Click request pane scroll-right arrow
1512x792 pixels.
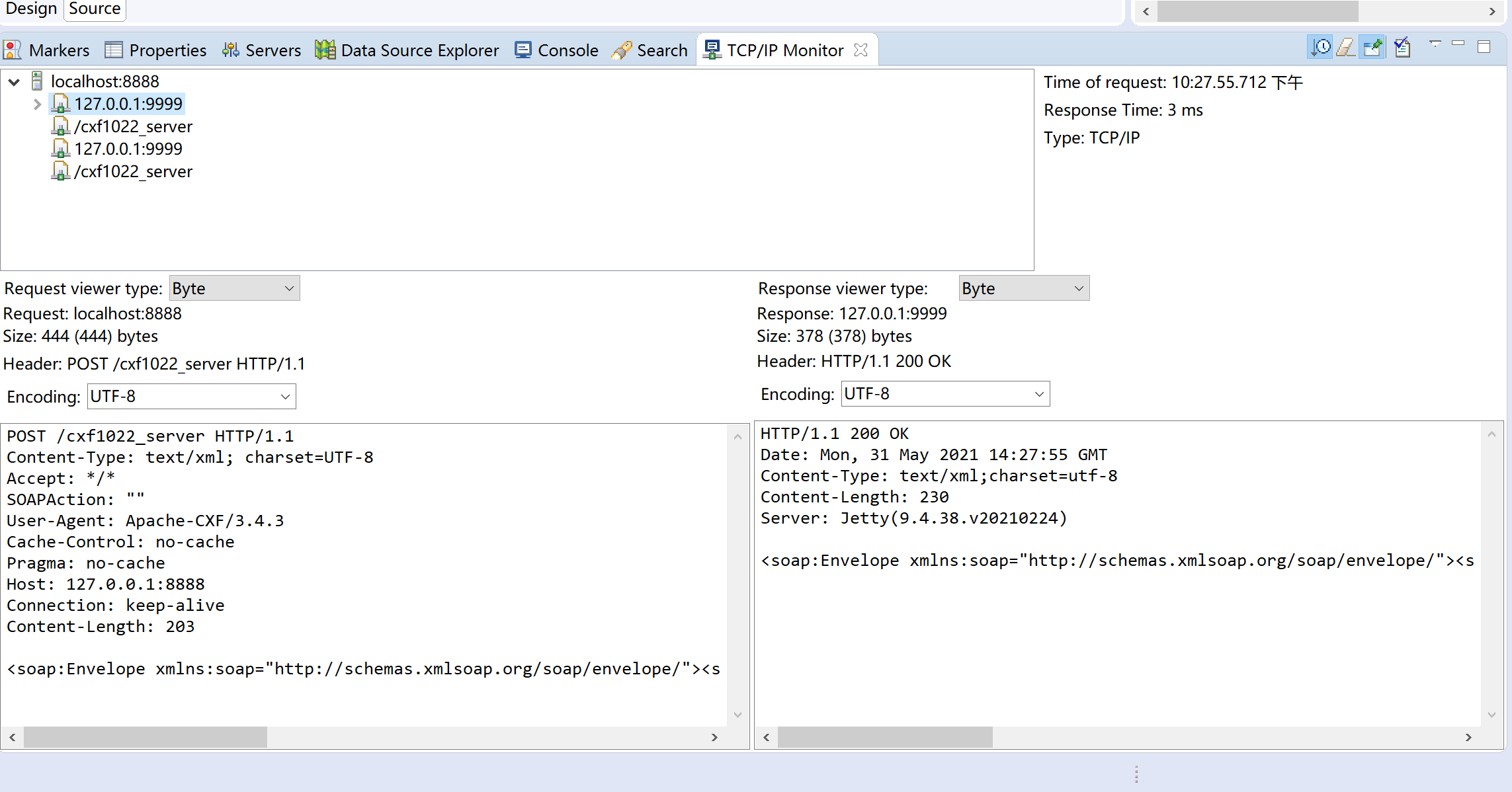(x=714, y=737)
